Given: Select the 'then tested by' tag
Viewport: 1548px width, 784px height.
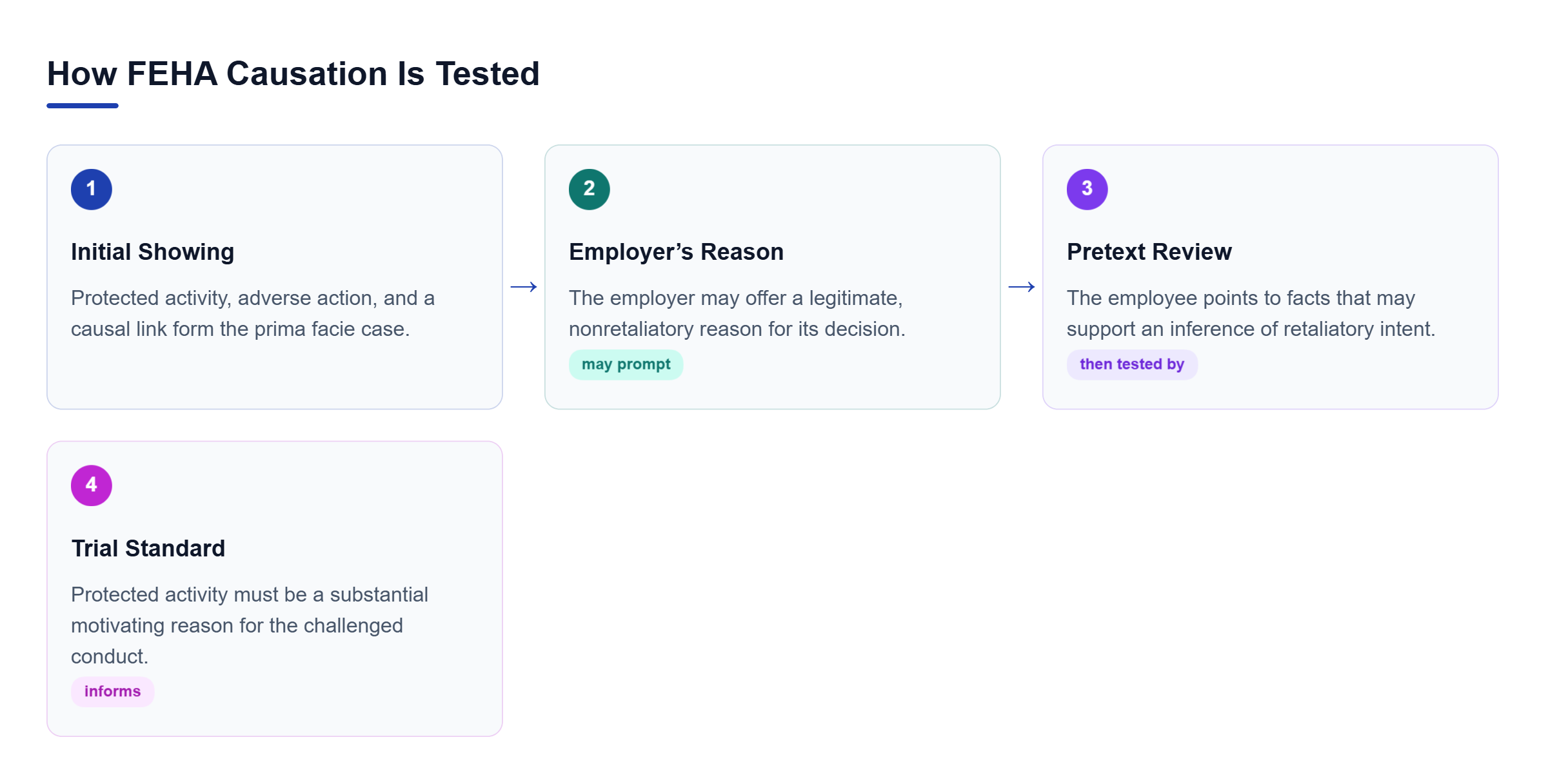Looking at the screenshot, I should (1132, 364).
